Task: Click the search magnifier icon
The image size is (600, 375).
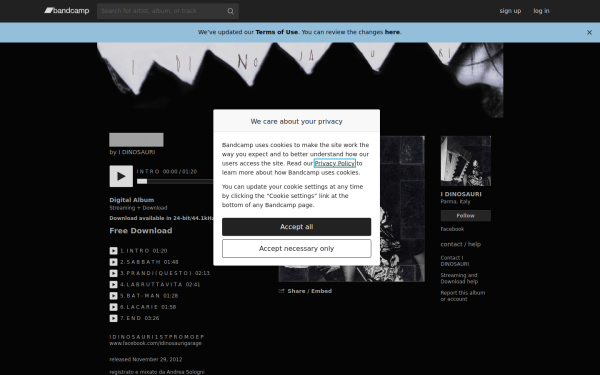Action: point(230,11)
